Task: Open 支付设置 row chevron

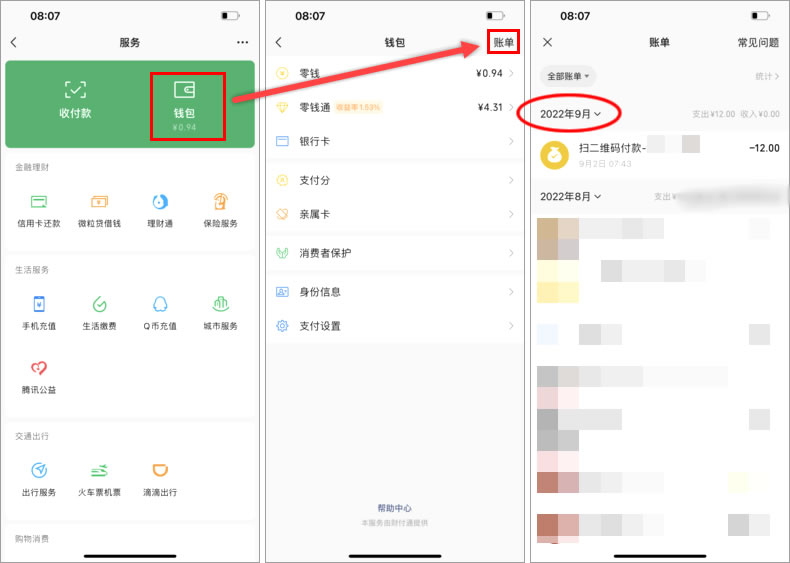Action: coord(511,326)
